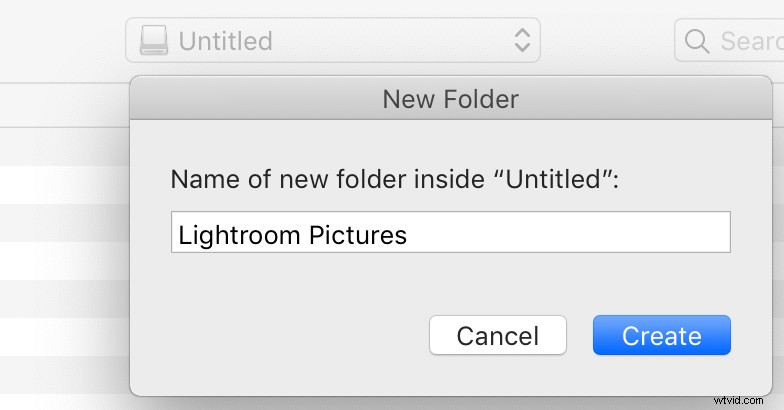Image resolution: width=784 pixels, height=410 pixels.
Task: Place cursor on the word Pictures
Action: (x=358, y=235)
